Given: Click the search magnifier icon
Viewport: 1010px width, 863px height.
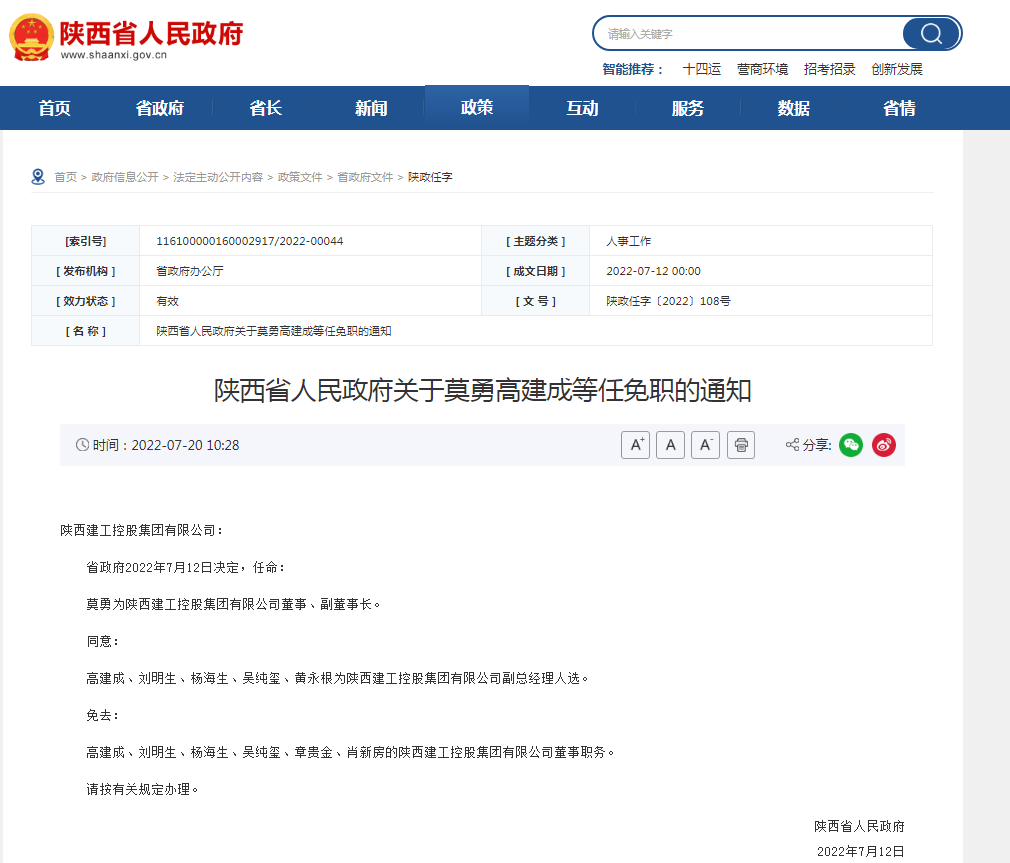Looking at the screenshot, I should tap(931, 33).
